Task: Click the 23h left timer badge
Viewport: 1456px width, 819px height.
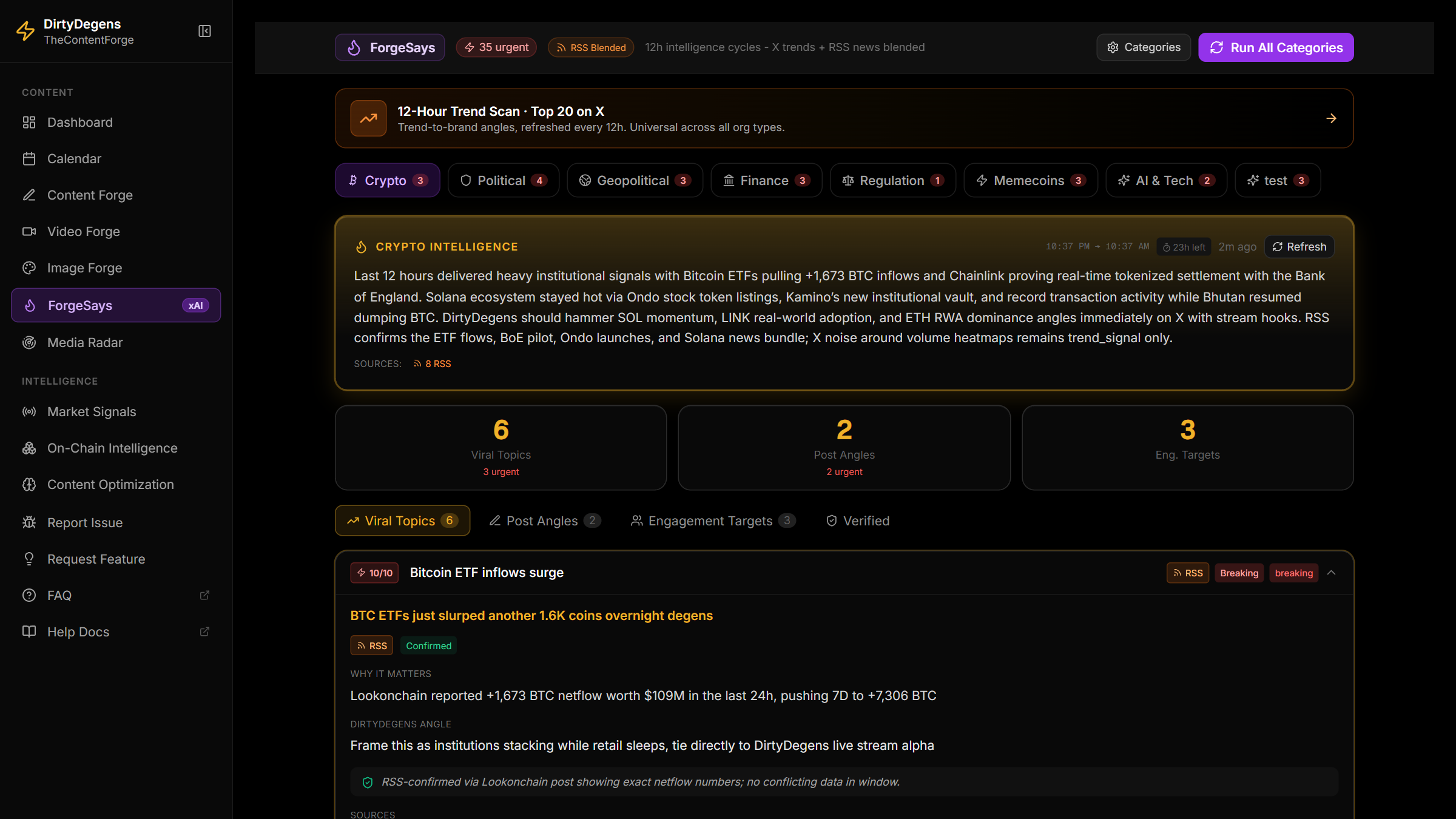Action: (x=1184, y=247)
